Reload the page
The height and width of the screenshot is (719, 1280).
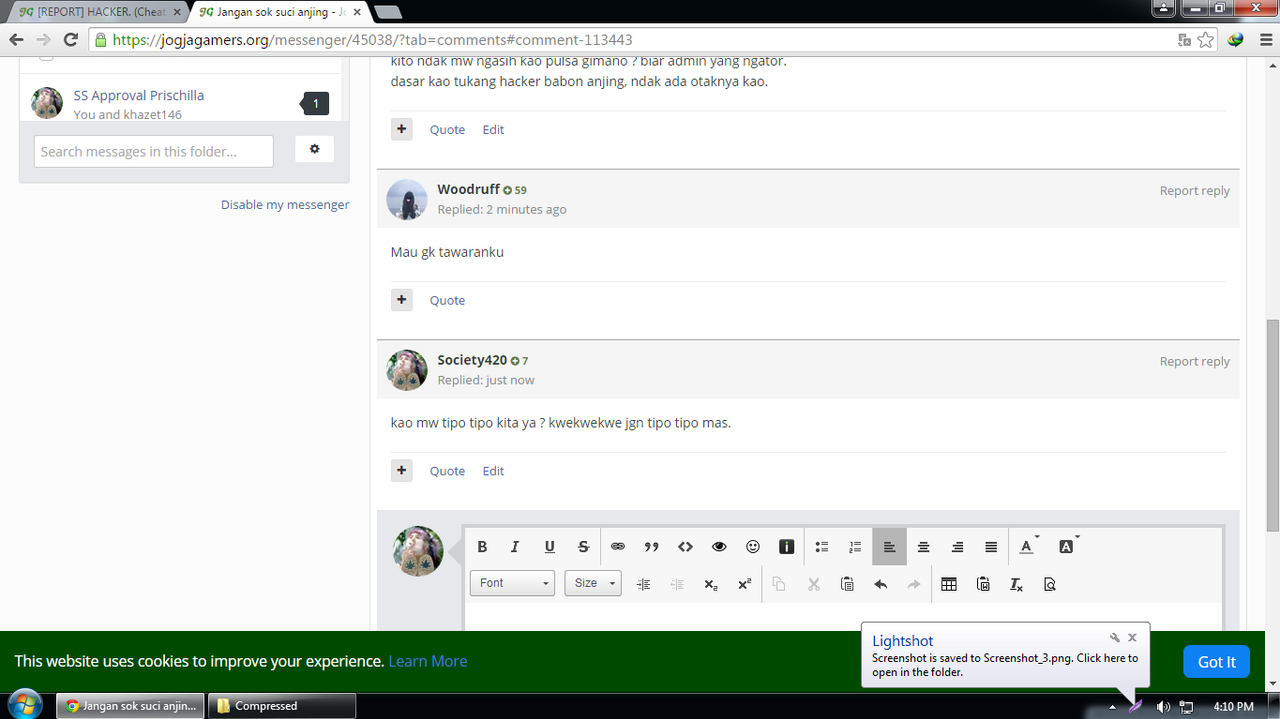[70, 40]
